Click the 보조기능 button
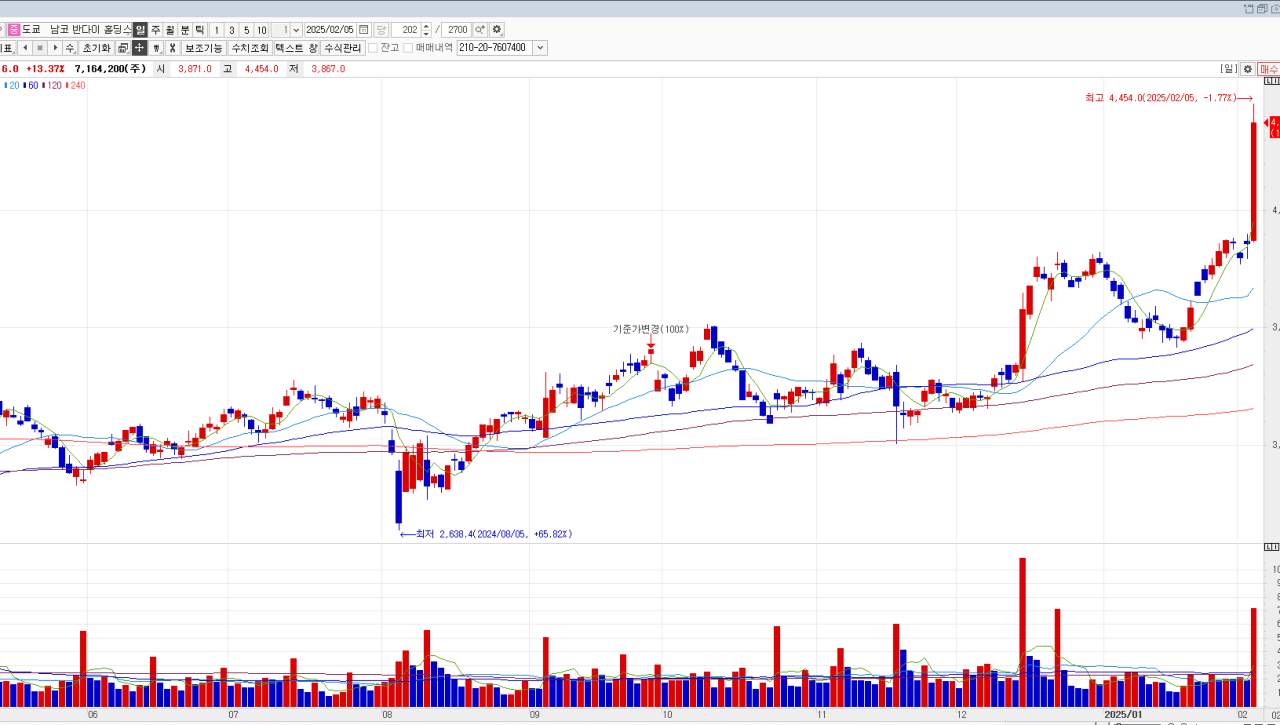 (204, 48)
